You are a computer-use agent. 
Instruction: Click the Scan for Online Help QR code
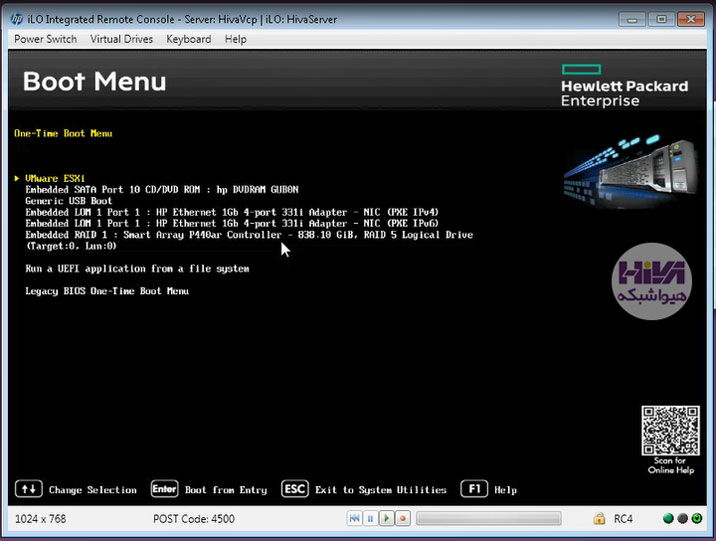670,431
